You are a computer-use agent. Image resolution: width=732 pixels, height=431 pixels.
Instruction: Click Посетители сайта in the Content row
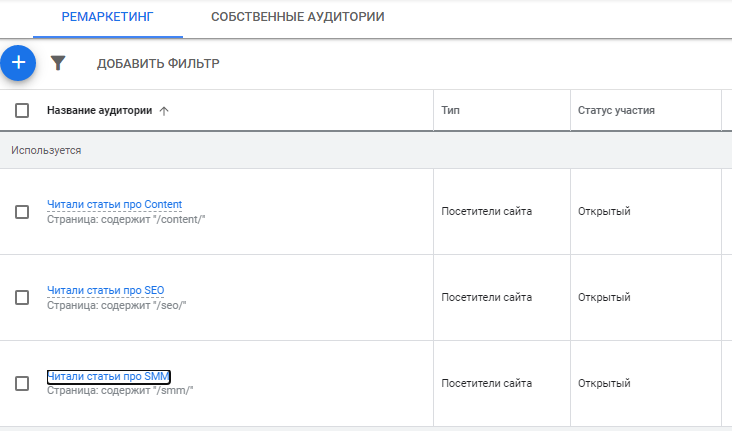click(487, 211)
